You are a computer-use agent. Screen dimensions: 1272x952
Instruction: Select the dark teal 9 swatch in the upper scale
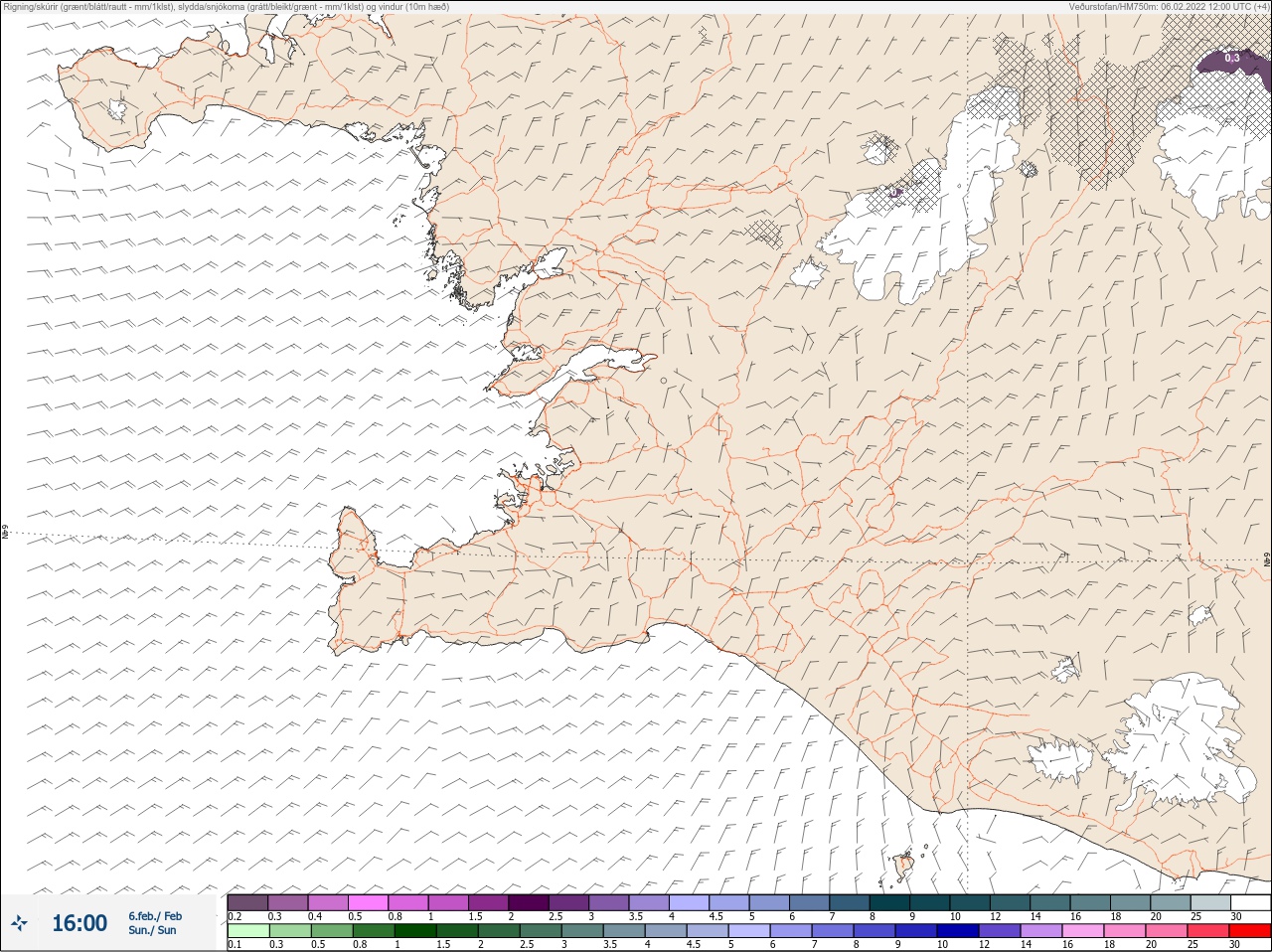[929, 902]
